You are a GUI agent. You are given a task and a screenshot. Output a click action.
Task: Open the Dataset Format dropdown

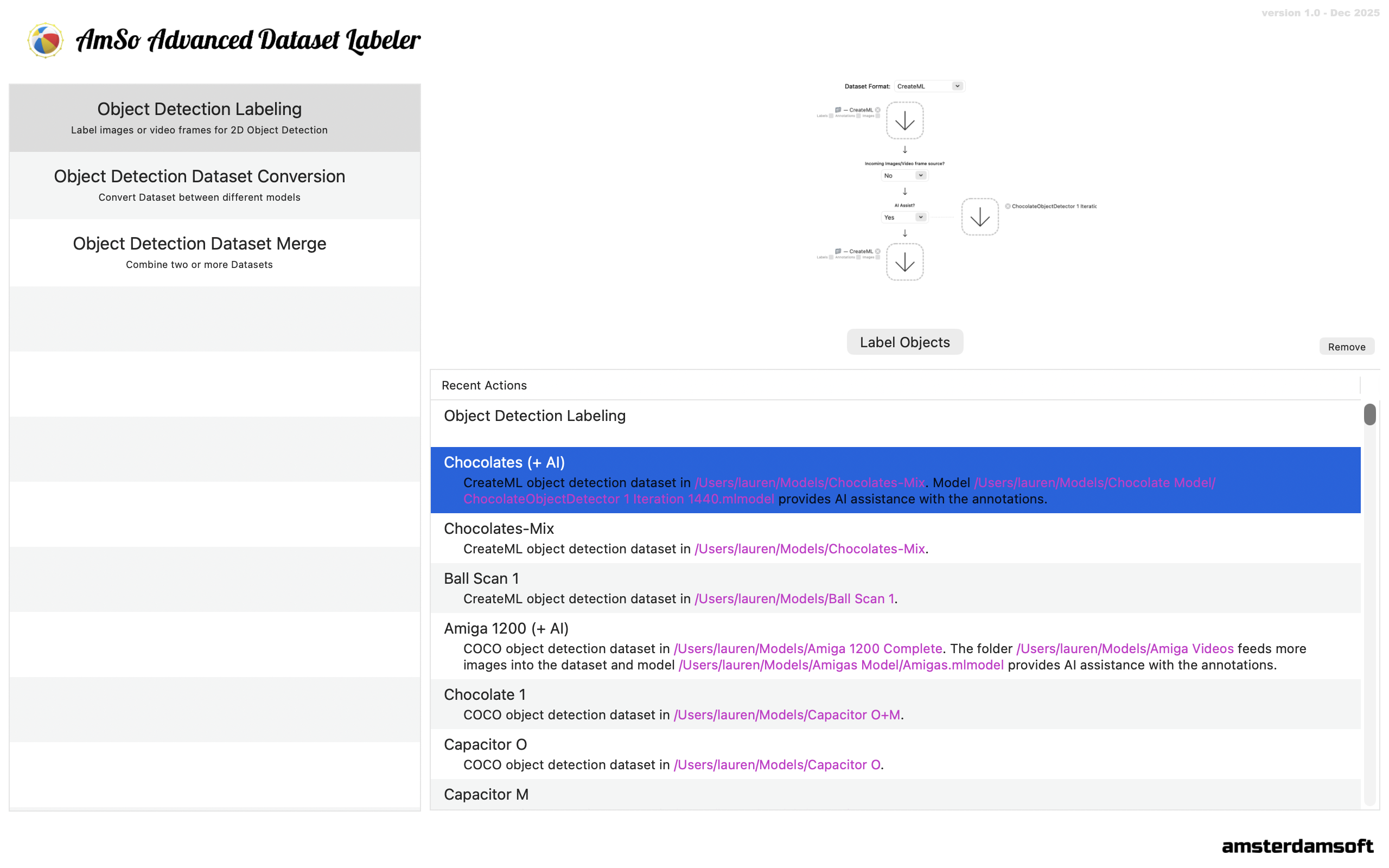pos(930,86)
